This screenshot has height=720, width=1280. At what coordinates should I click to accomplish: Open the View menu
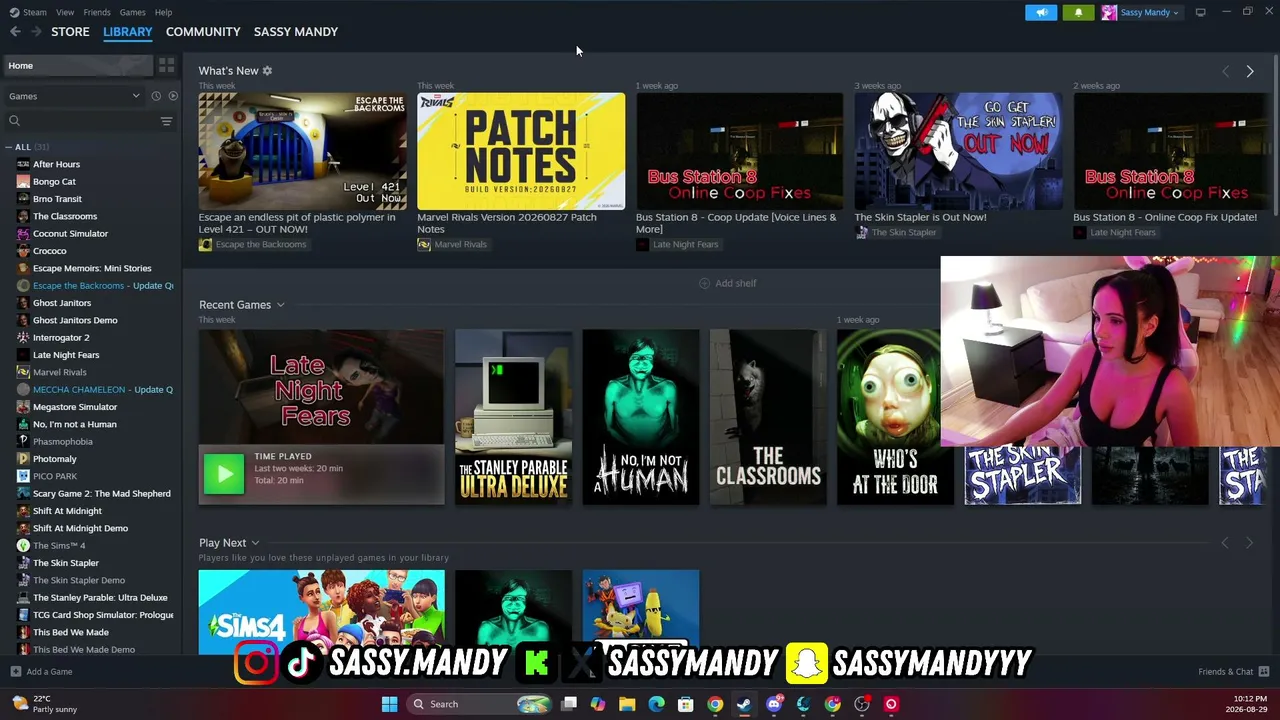point(65,12)
